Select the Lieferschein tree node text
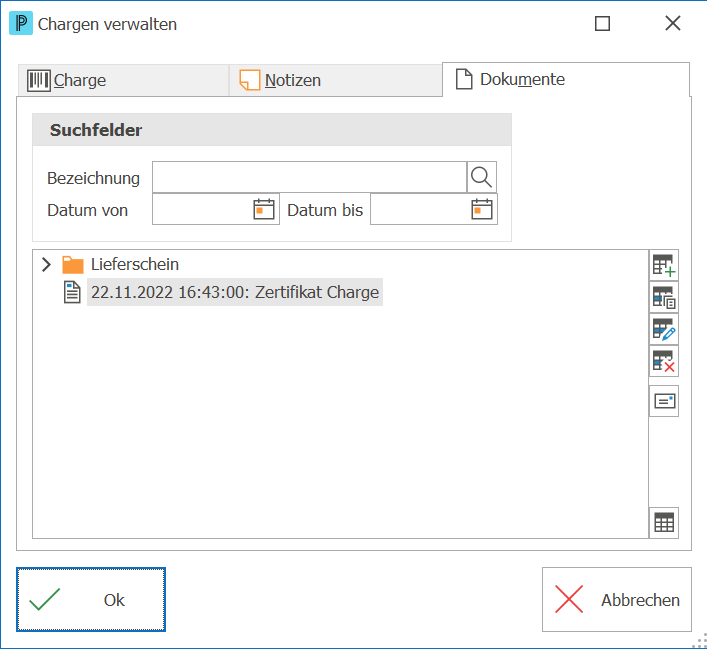The image size is (707, 649). pos(135,264)
